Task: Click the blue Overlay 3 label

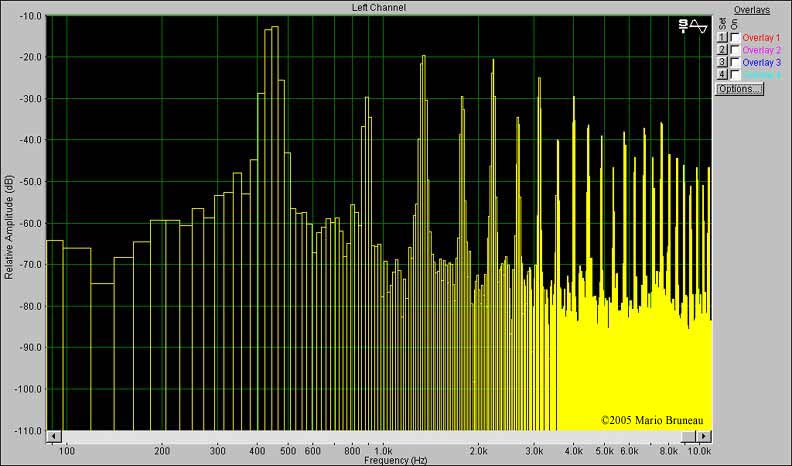Action: click(761, 63)
